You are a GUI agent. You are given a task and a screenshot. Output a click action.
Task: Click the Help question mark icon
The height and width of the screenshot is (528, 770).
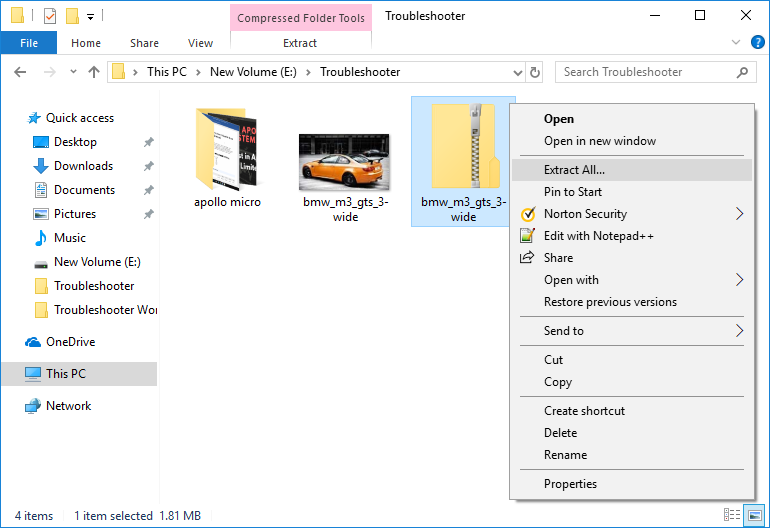pyautogui.click(x=754, y=43)
